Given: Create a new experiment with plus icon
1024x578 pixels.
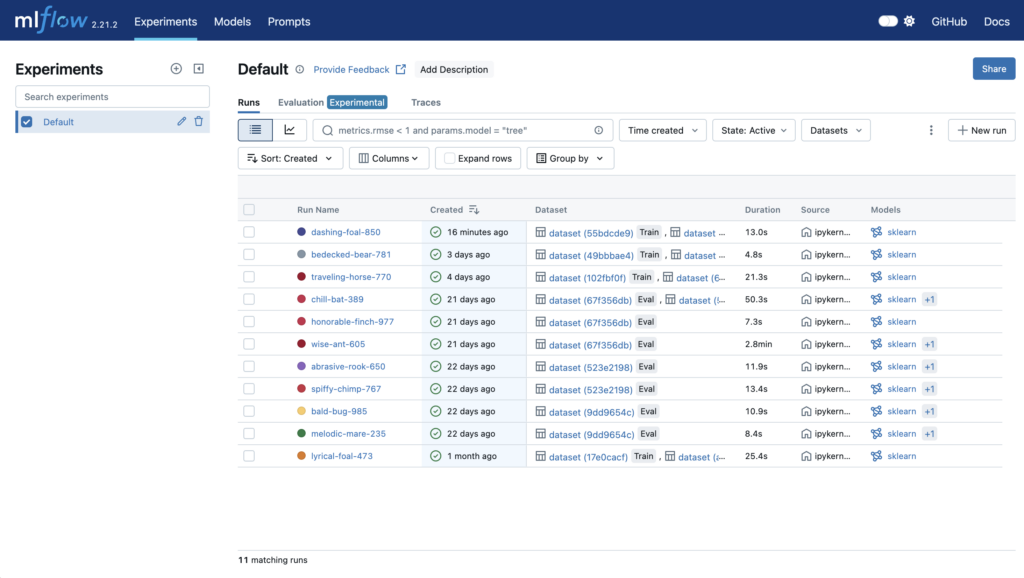Looking at the screenshot, I should [x=176, y=69].
